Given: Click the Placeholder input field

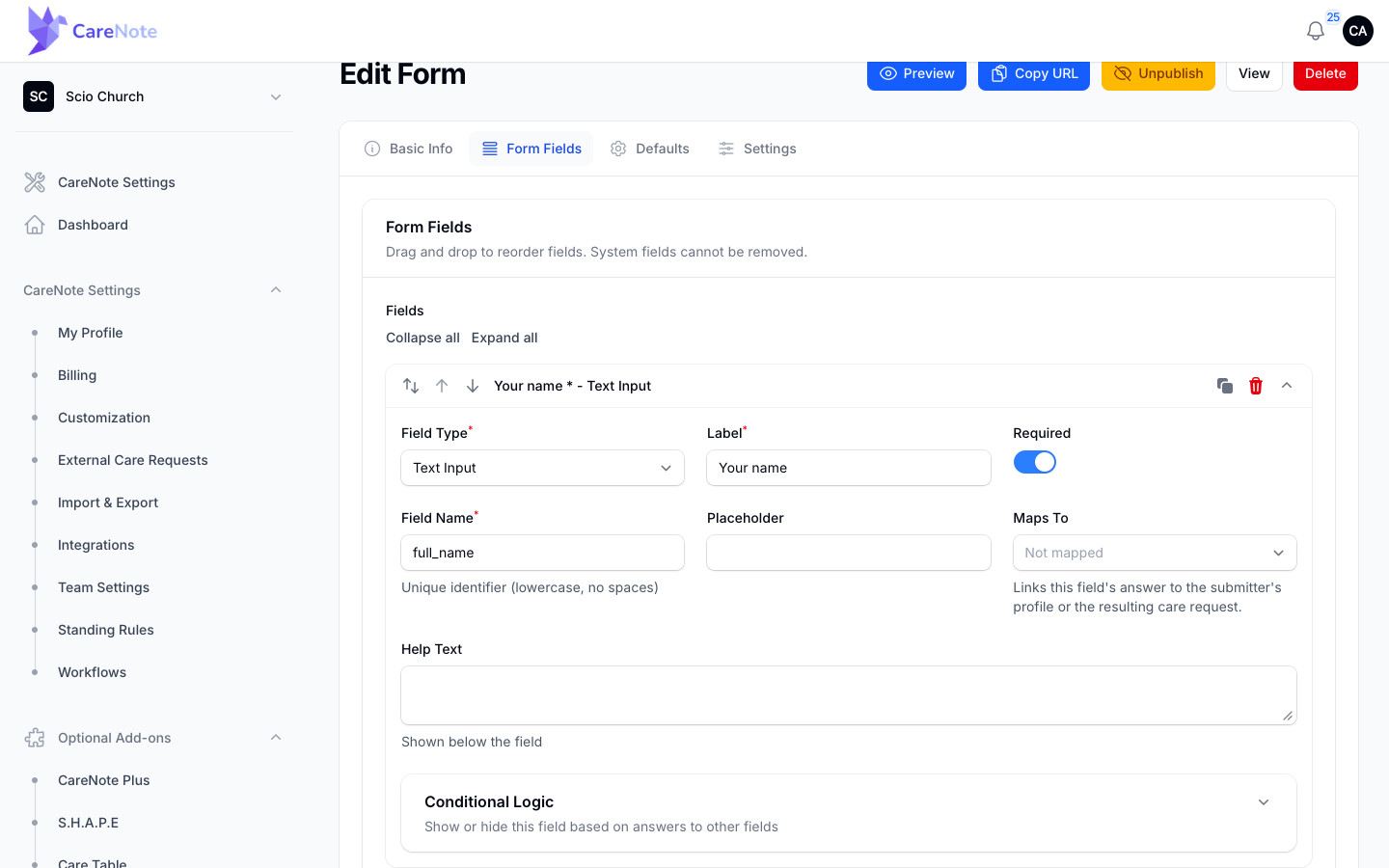Looking at the screenshot, I should (849, 553).
